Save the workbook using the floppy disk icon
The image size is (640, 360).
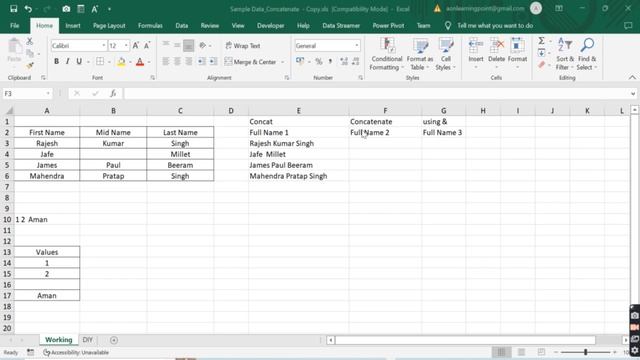(x=13, y=9)
